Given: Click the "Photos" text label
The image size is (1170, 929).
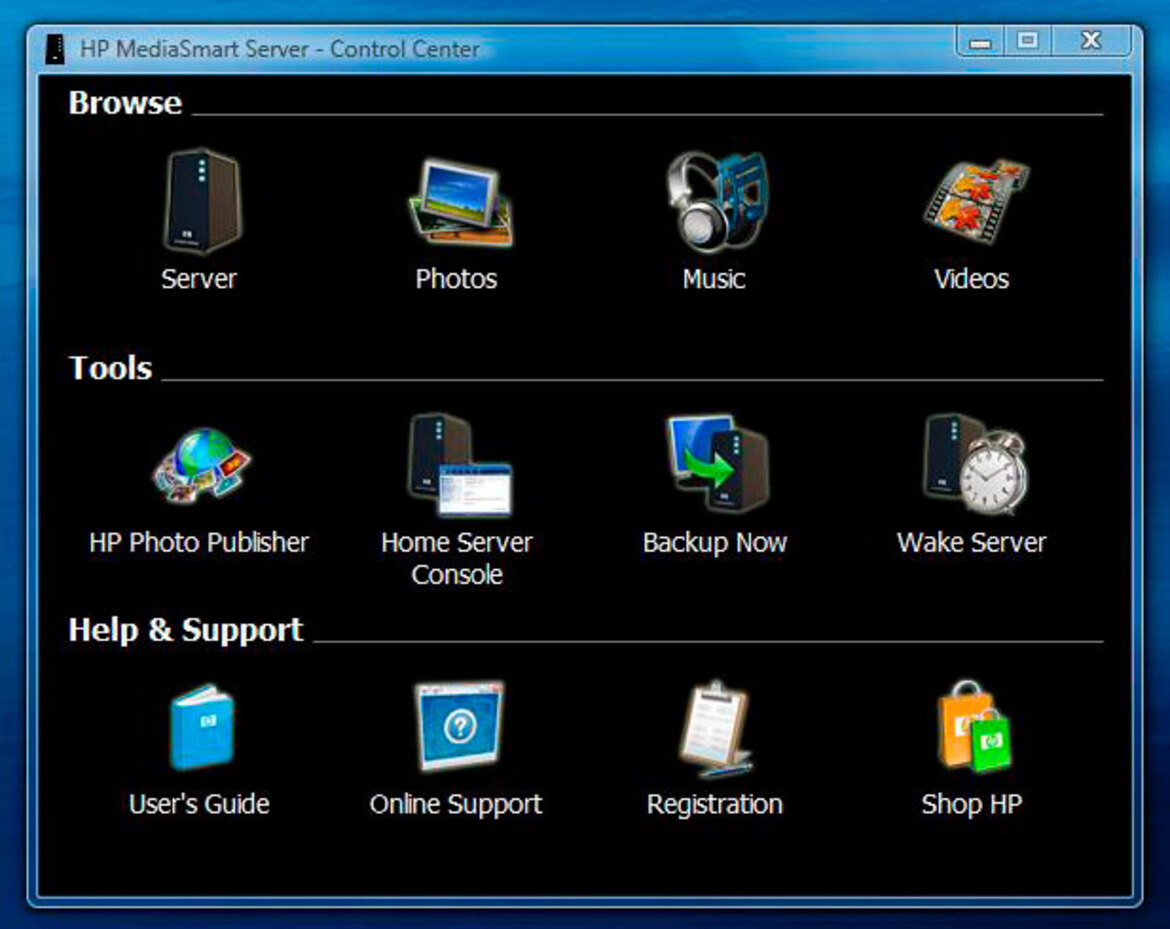Looking at the screenshot, I should tap(456, 279).
